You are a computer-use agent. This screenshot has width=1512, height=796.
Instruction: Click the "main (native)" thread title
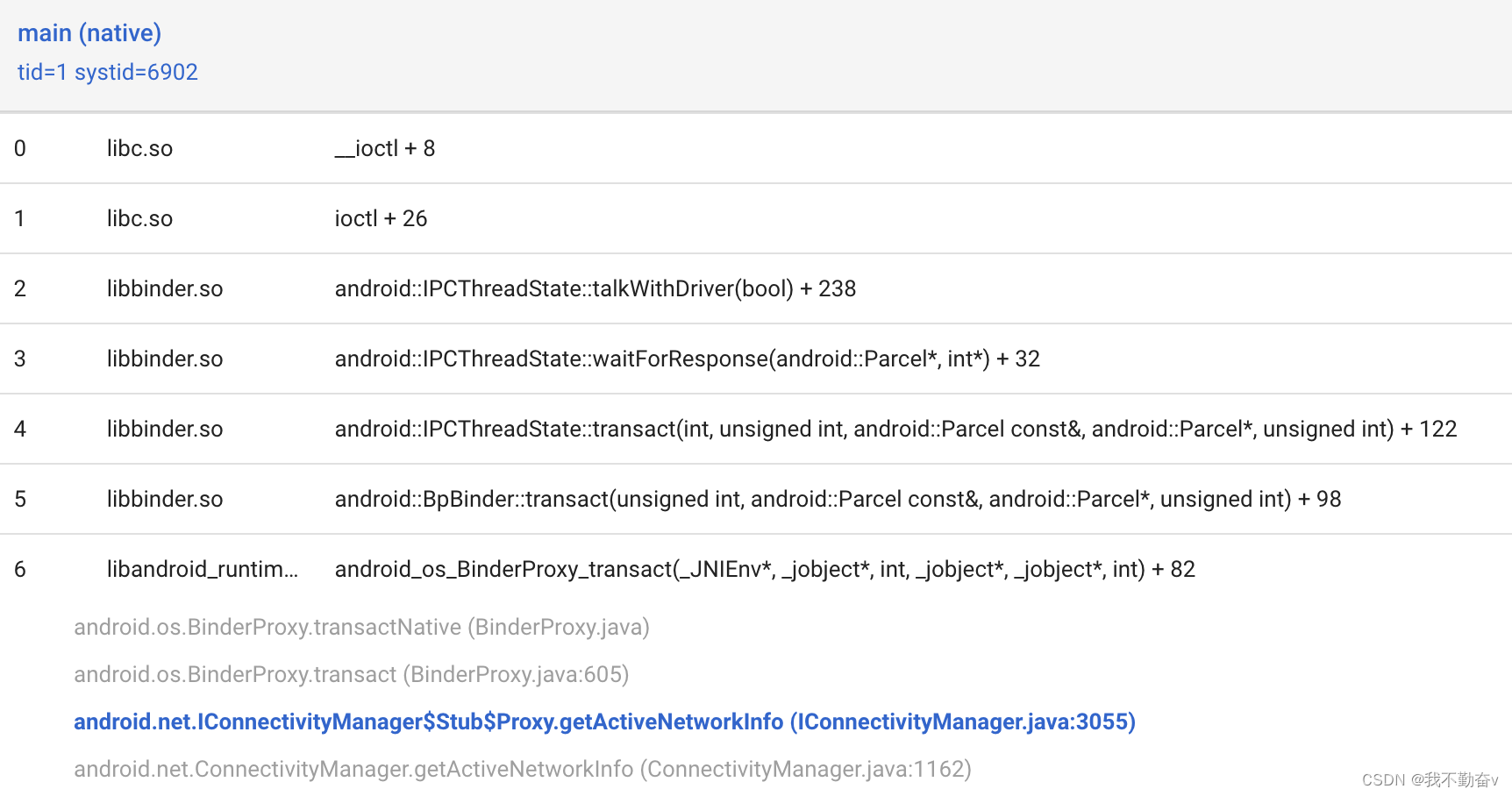(x=89, y=33)
